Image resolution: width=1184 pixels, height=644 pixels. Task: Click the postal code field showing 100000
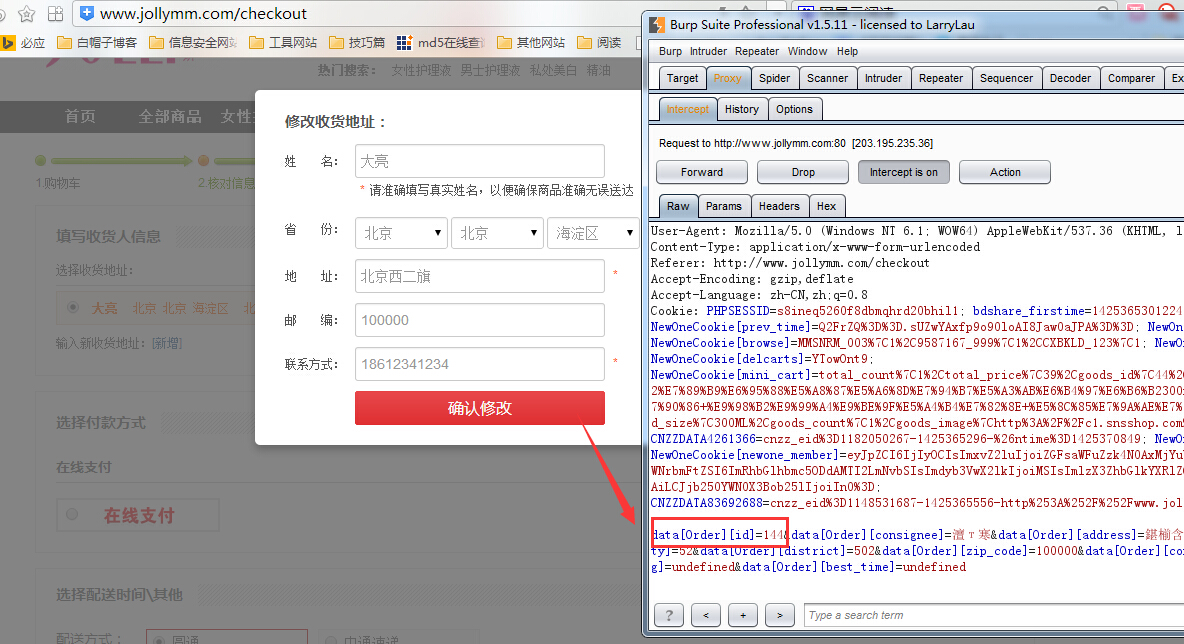pyautogui.click(x=479, y=320)
